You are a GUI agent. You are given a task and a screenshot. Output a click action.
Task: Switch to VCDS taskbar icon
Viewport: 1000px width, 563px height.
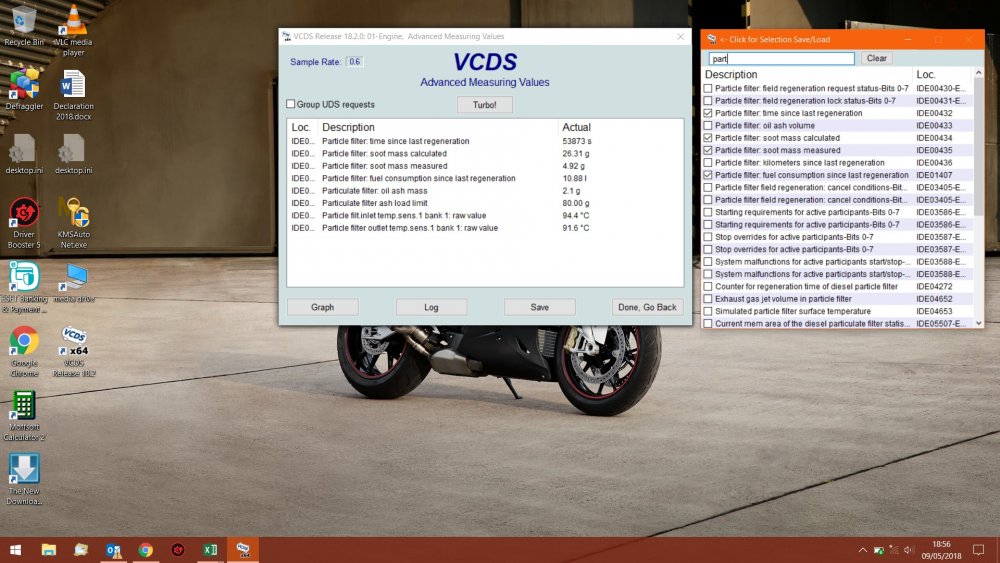(x=243, y=550)
